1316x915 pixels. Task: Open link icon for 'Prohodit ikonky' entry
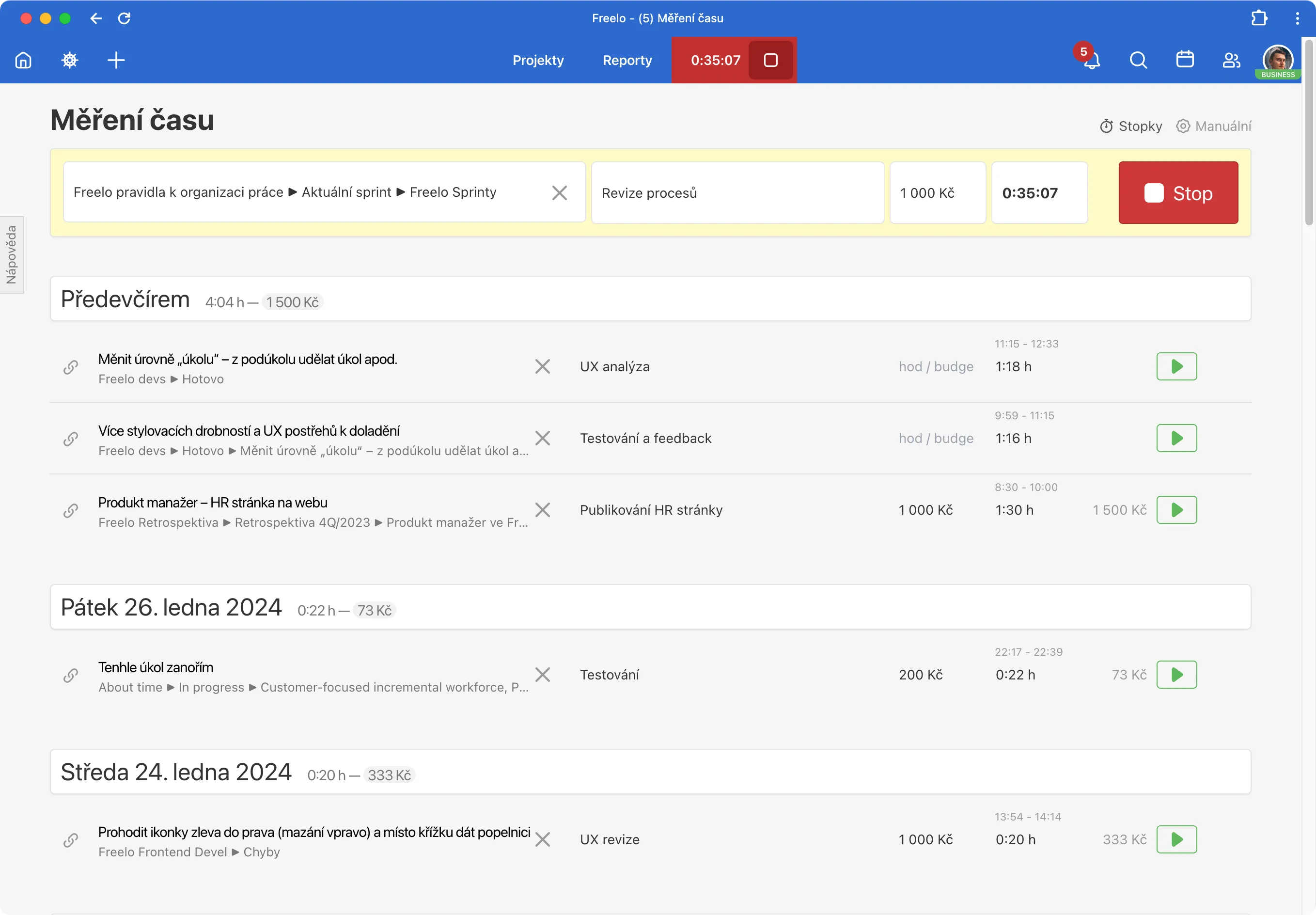(71, 840)
